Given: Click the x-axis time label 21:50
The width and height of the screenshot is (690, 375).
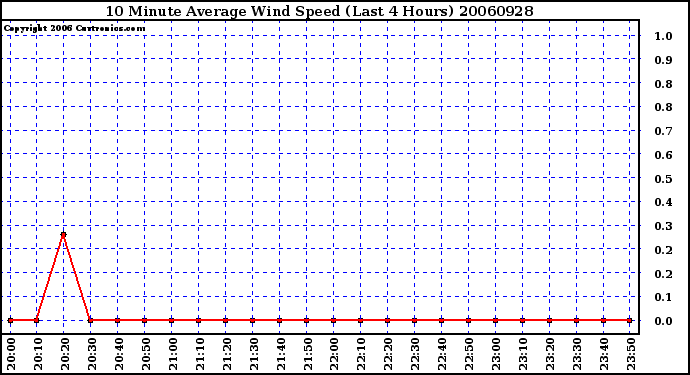Looking at the screenshot, I should (x=308, y=354).
